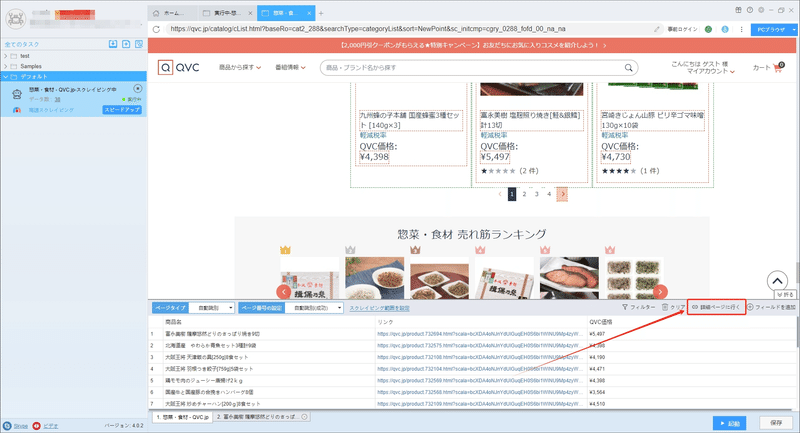Expand the test folder
Screen dimensions: 800x433
click(x=6, y=56)
